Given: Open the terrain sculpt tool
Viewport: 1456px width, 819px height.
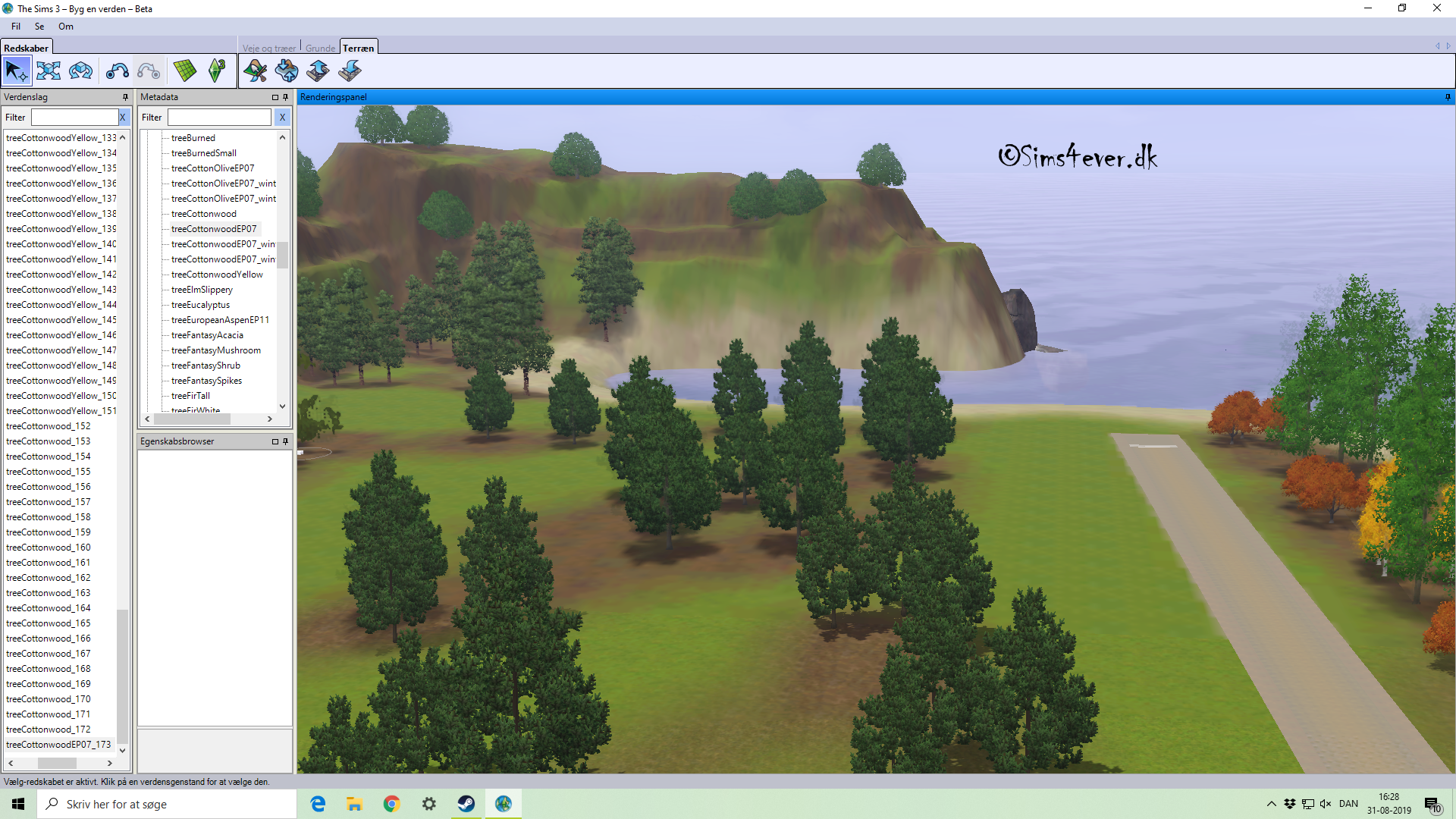Looking at the screenshot, I should [x=287, y=71].
